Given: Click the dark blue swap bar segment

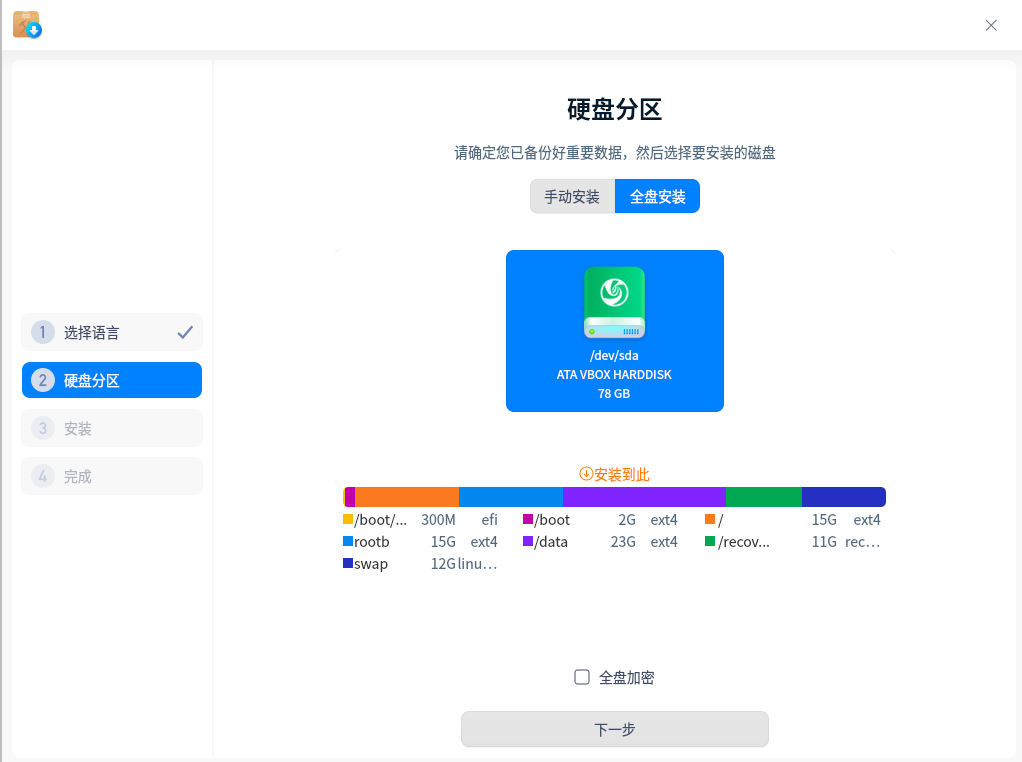Looking at the screenshot, I should (844, 497).
